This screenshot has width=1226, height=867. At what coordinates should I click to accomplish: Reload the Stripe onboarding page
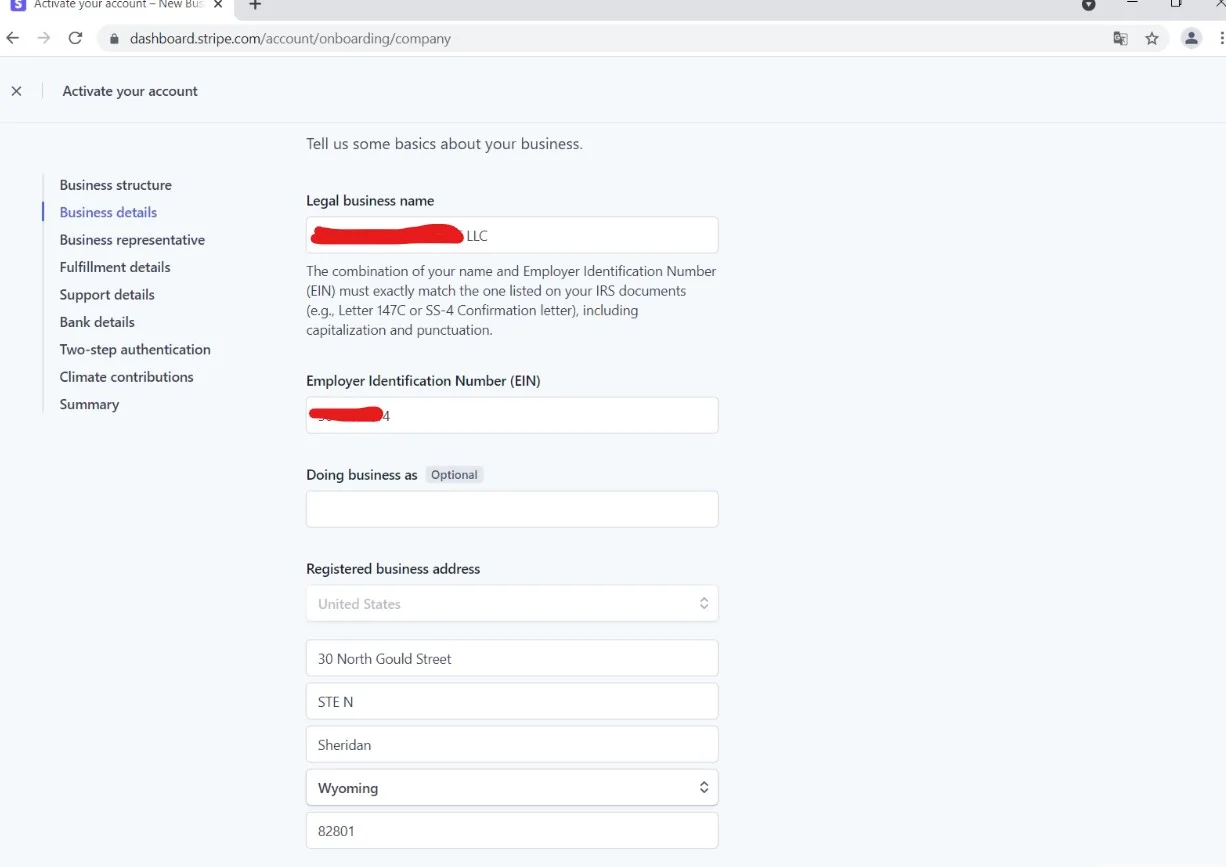pyautogui.click(x=75, y=38)
